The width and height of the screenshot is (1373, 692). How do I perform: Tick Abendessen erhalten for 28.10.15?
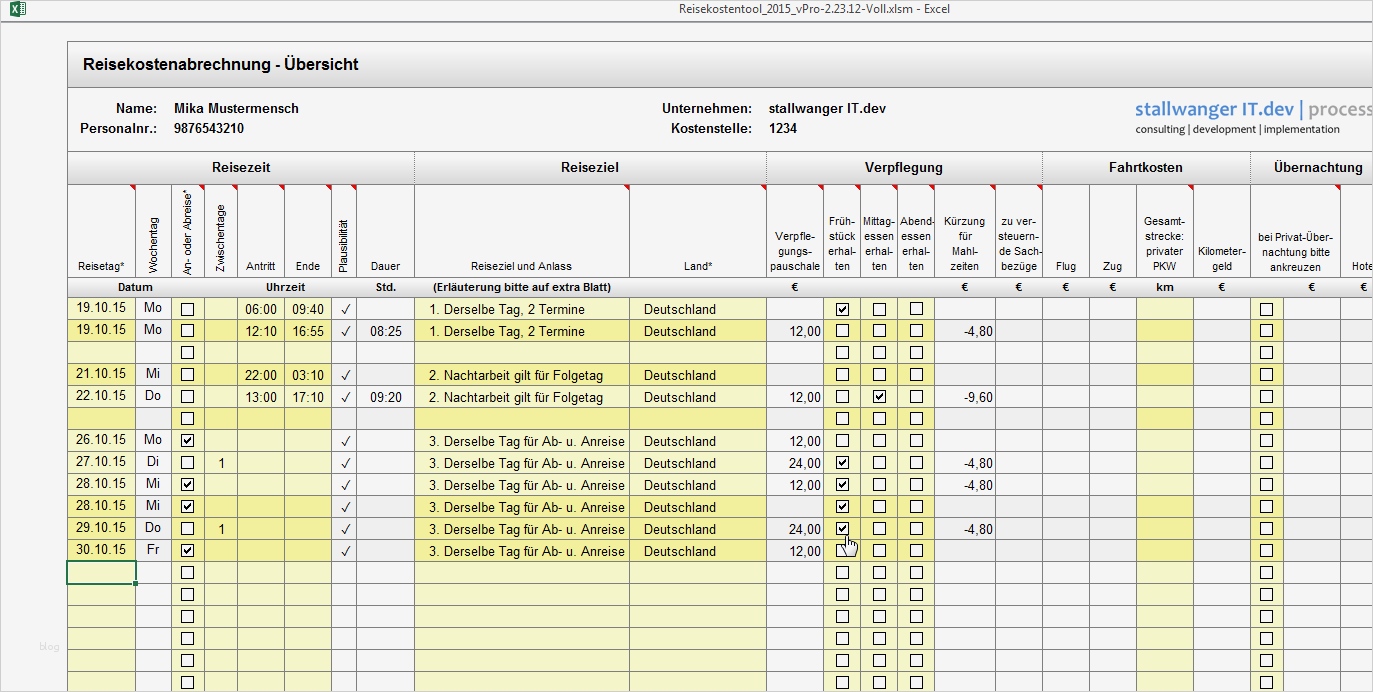pos(916,484)
